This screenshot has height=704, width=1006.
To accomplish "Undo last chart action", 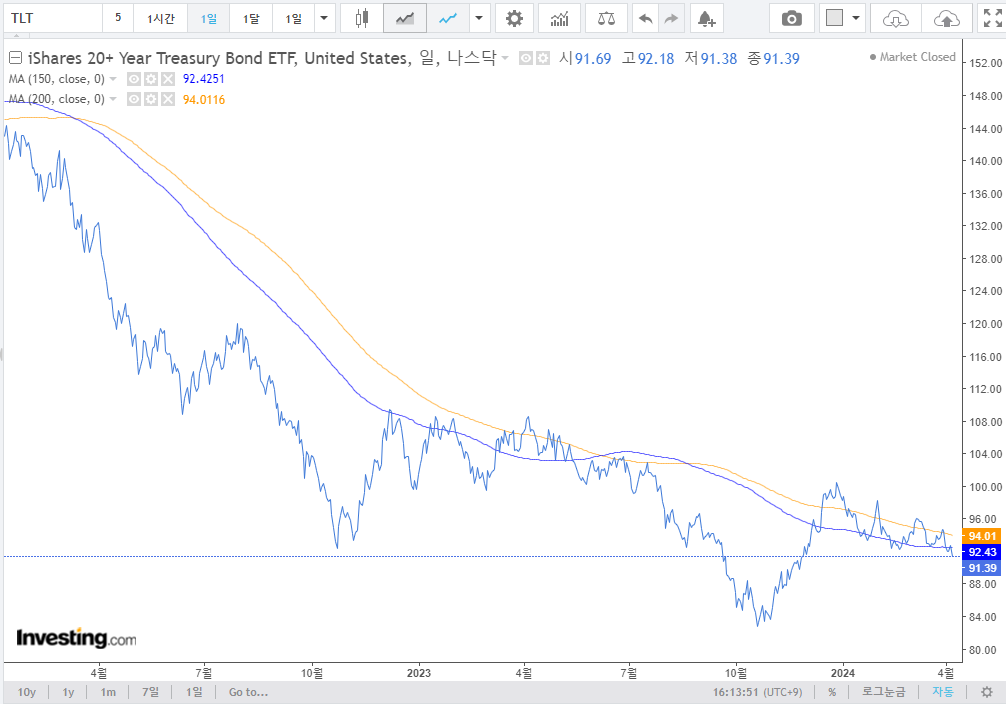I will click(x=645, y=19).
